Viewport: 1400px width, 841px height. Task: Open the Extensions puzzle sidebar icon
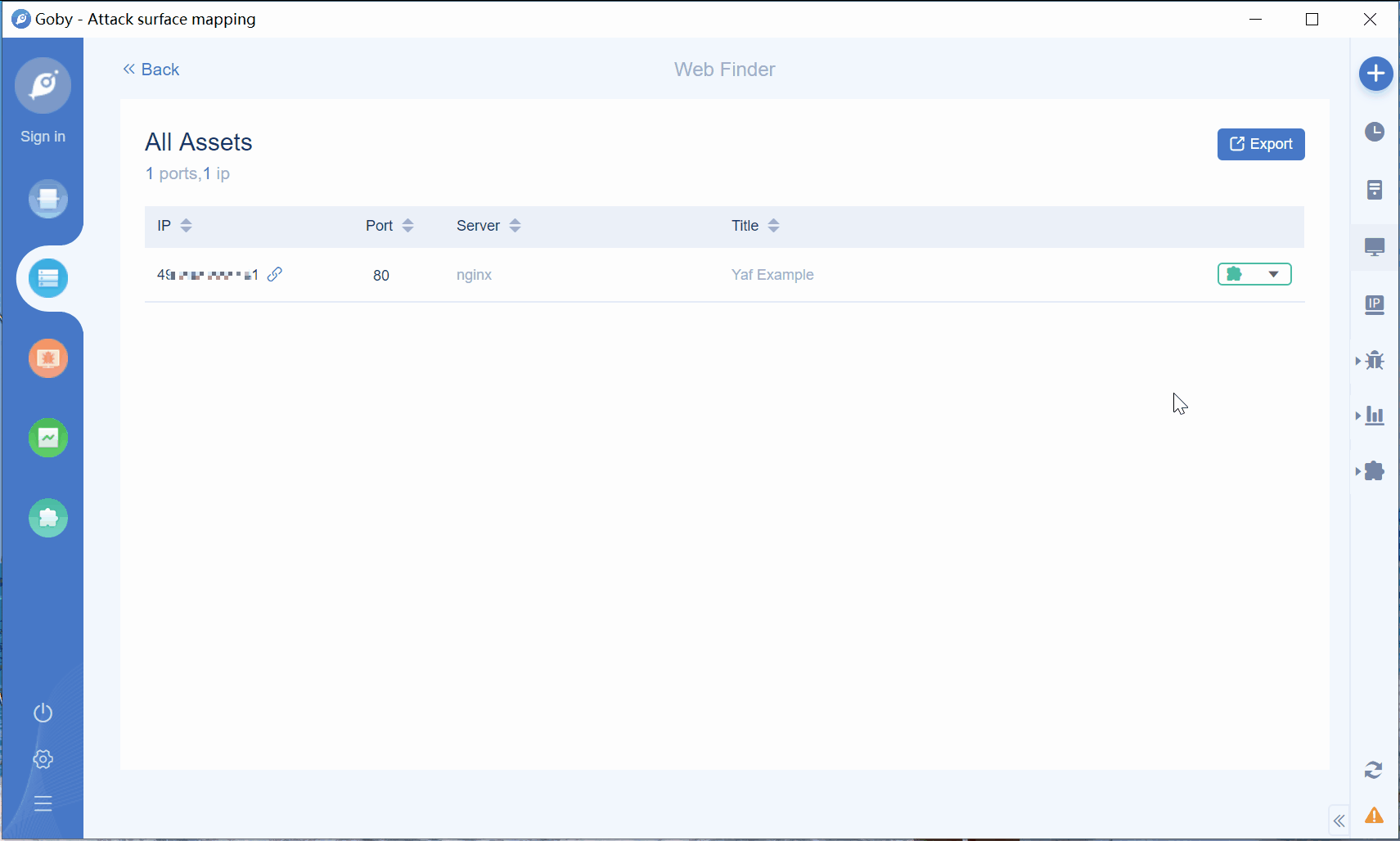pyautogui.click(x=48, y=518)
